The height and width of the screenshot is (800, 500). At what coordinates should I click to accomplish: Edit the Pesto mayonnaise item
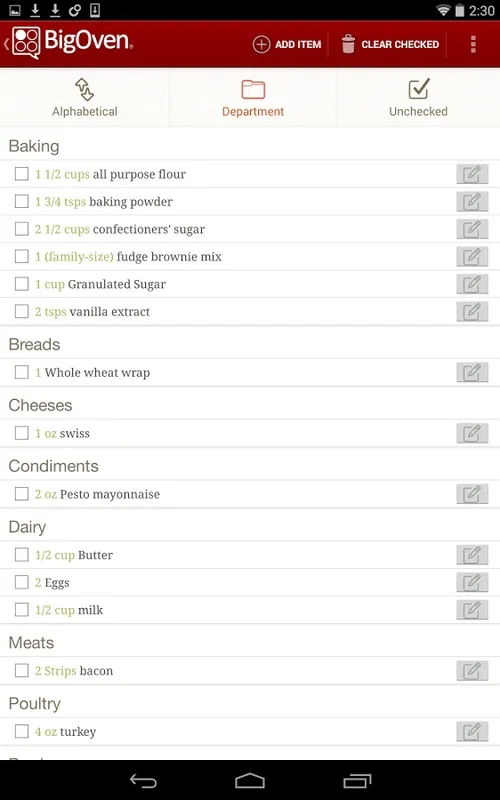(x=472, y=494)
